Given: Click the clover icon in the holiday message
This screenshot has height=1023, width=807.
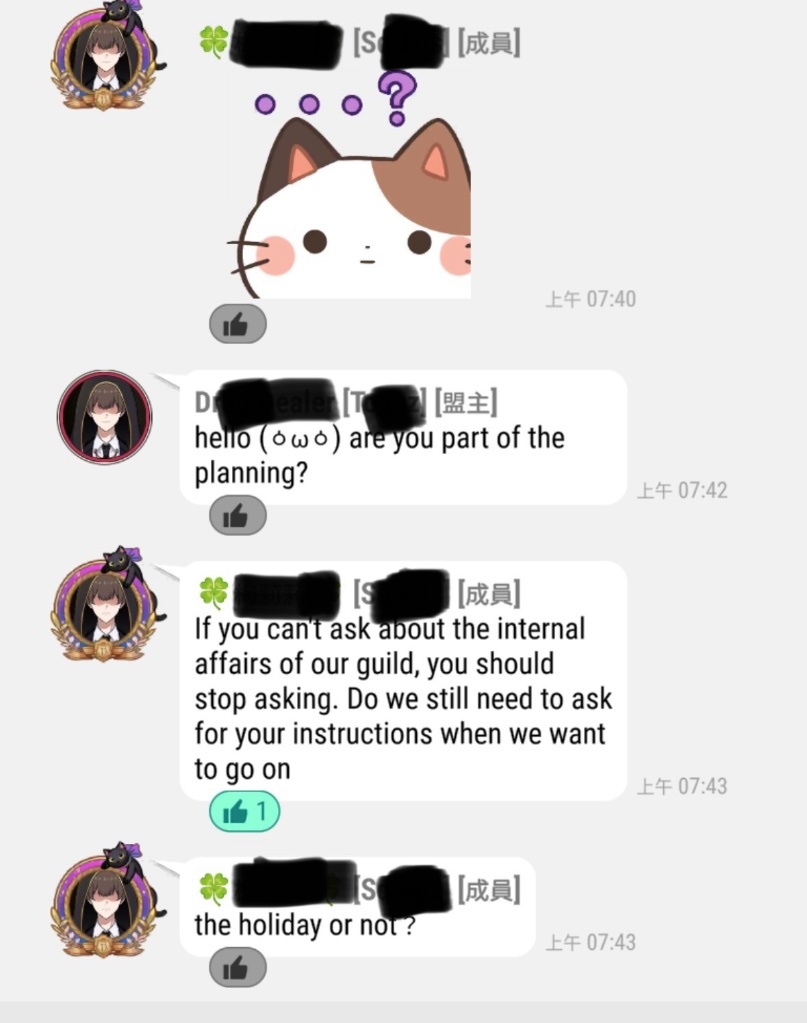Looking at the screenshot, I should click(x=213, y=889).
